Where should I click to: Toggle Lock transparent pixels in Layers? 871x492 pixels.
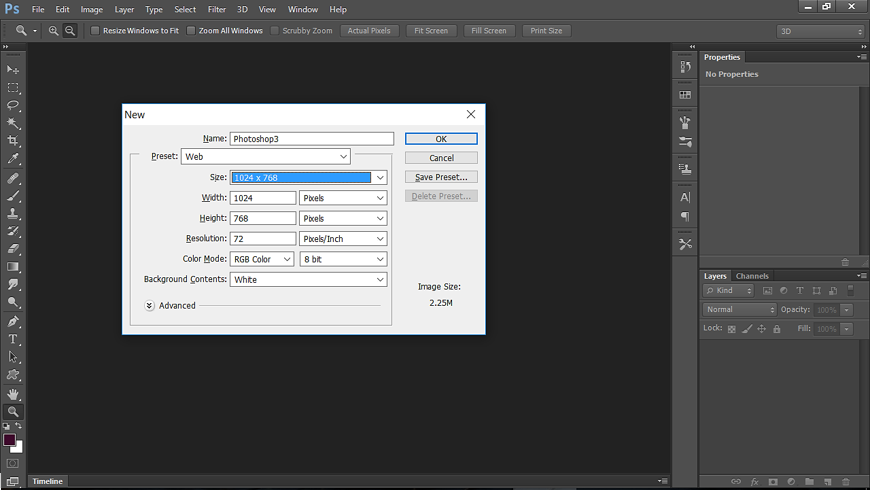(732, 329)
